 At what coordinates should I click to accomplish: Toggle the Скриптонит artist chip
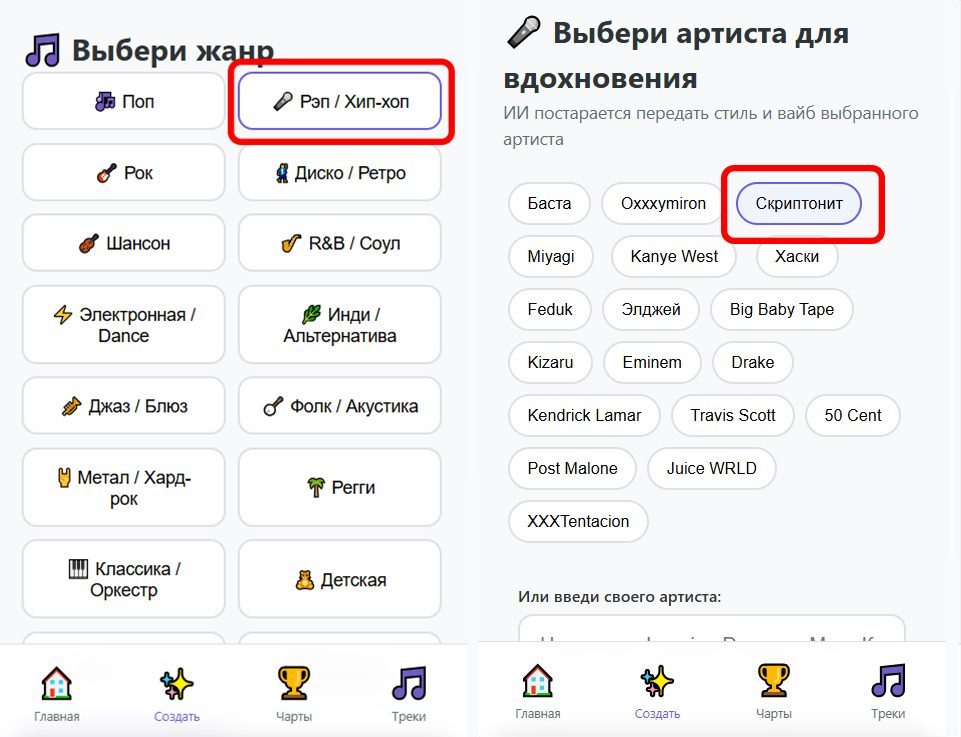pos(798,203)
